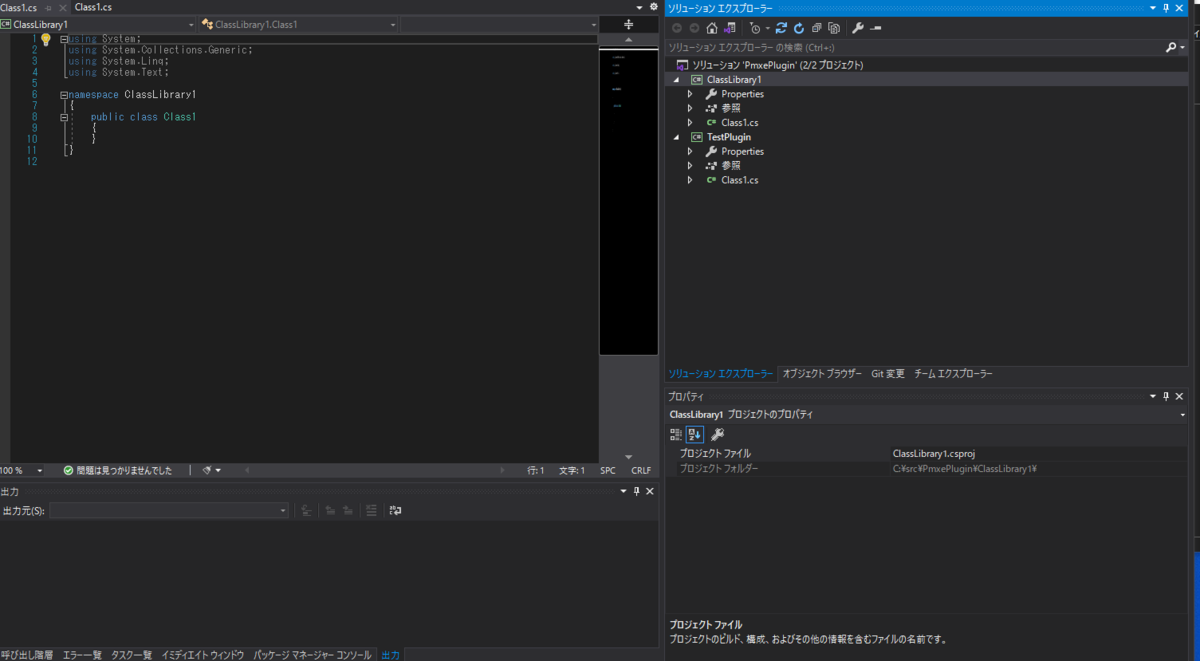Collapse the namespace ClassLibrary1 block
This screenshot has width=1200, height=661.
[64, 95]
